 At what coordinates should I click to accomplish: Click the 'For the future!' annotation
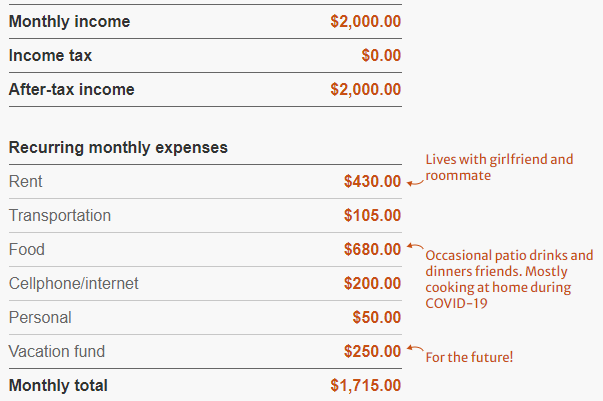point(469,357)
